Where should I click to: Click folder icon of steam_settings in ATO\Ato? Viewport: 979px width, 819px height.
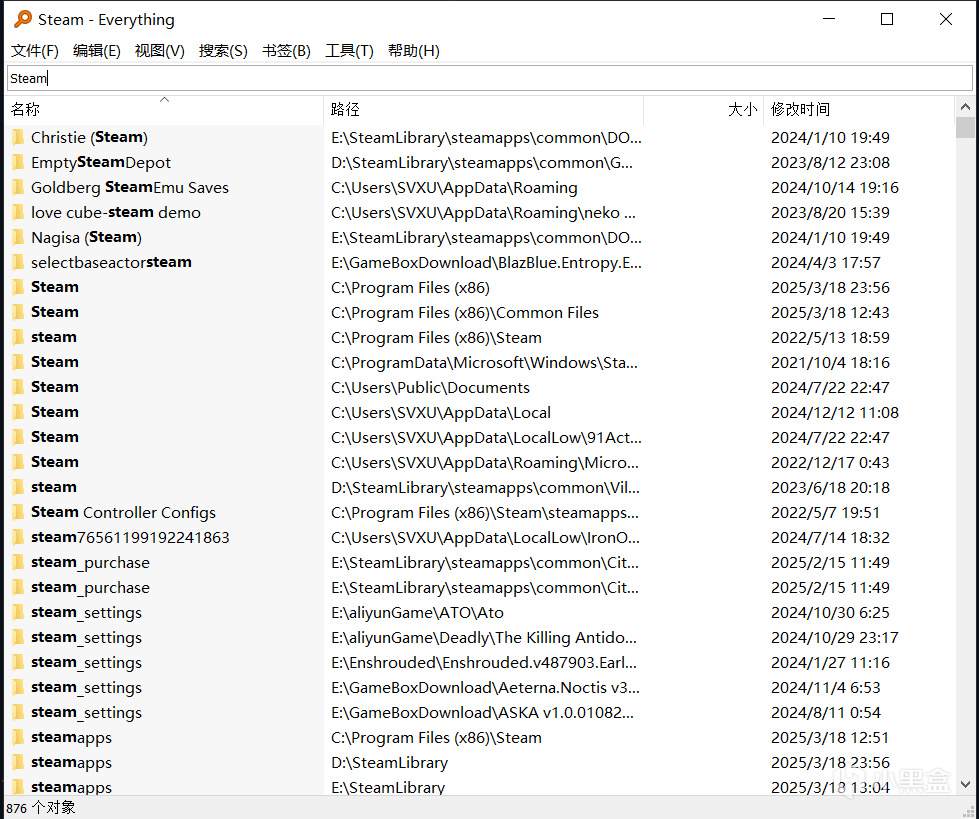click(x=19, y=612)
